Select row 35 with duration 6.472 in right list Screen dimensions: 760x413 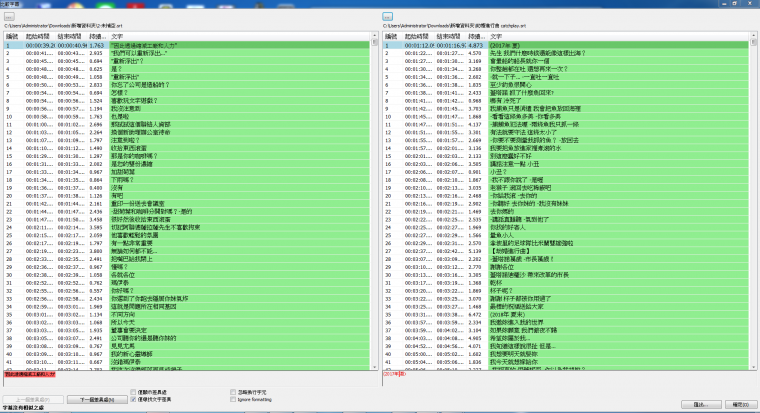(566, 315)
